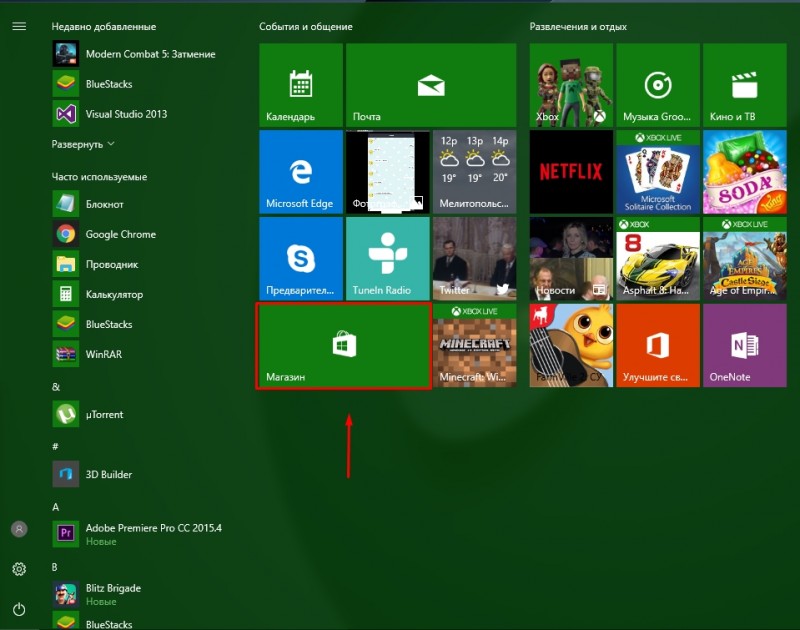This screenshot has height=630, width=800.
Task: Launch Modern Combat 5 from recently added
Action: [134, 54]
